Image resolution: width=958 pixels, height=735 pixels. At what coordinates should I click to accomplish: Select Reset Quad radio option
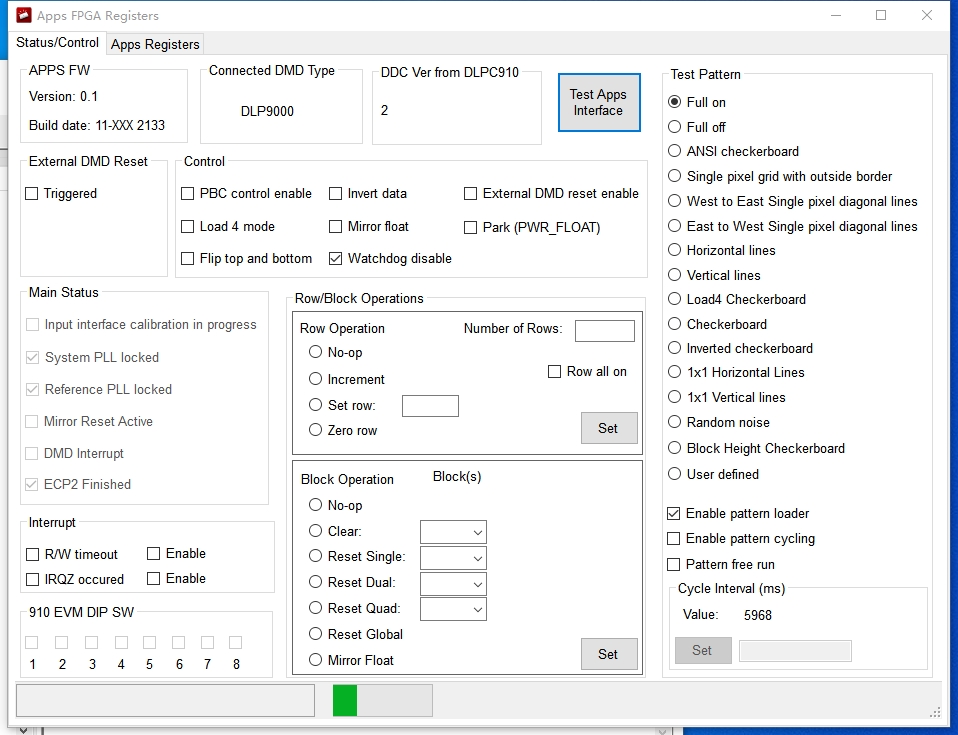pos(315,607)
